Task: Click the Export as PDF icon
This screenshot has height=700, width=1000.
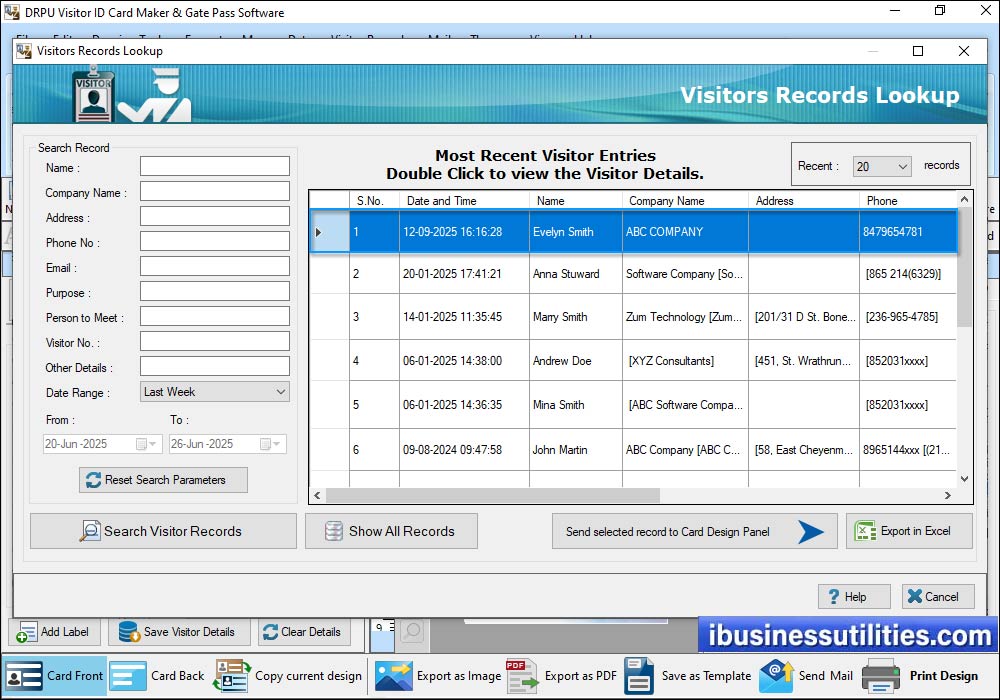Action: [x=521, y=677]
